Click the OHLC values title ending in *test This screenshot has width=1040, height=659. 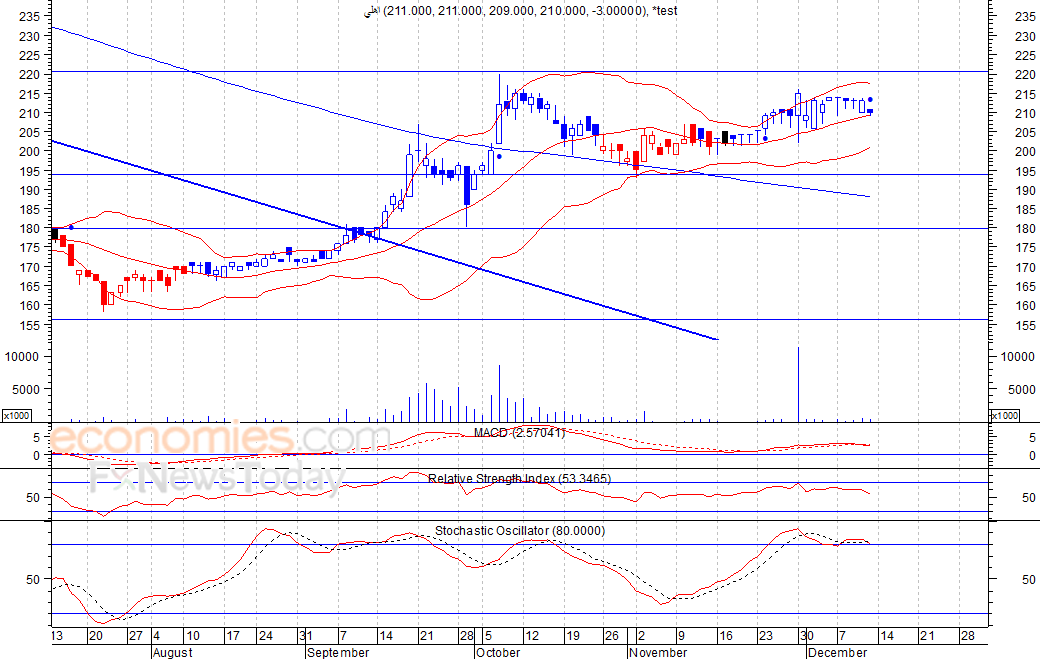(x=521, y=11)
